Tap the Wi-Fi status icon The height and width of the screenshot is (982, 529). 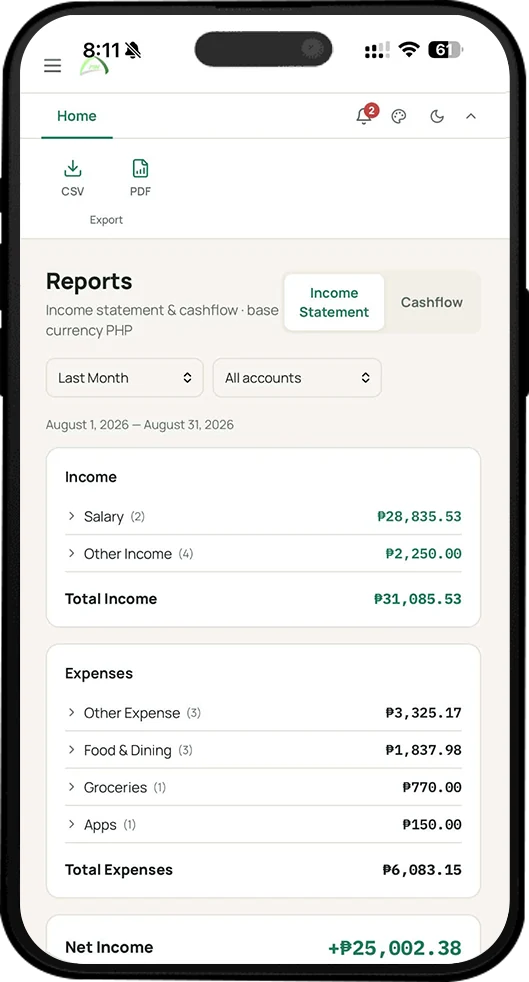409,50
